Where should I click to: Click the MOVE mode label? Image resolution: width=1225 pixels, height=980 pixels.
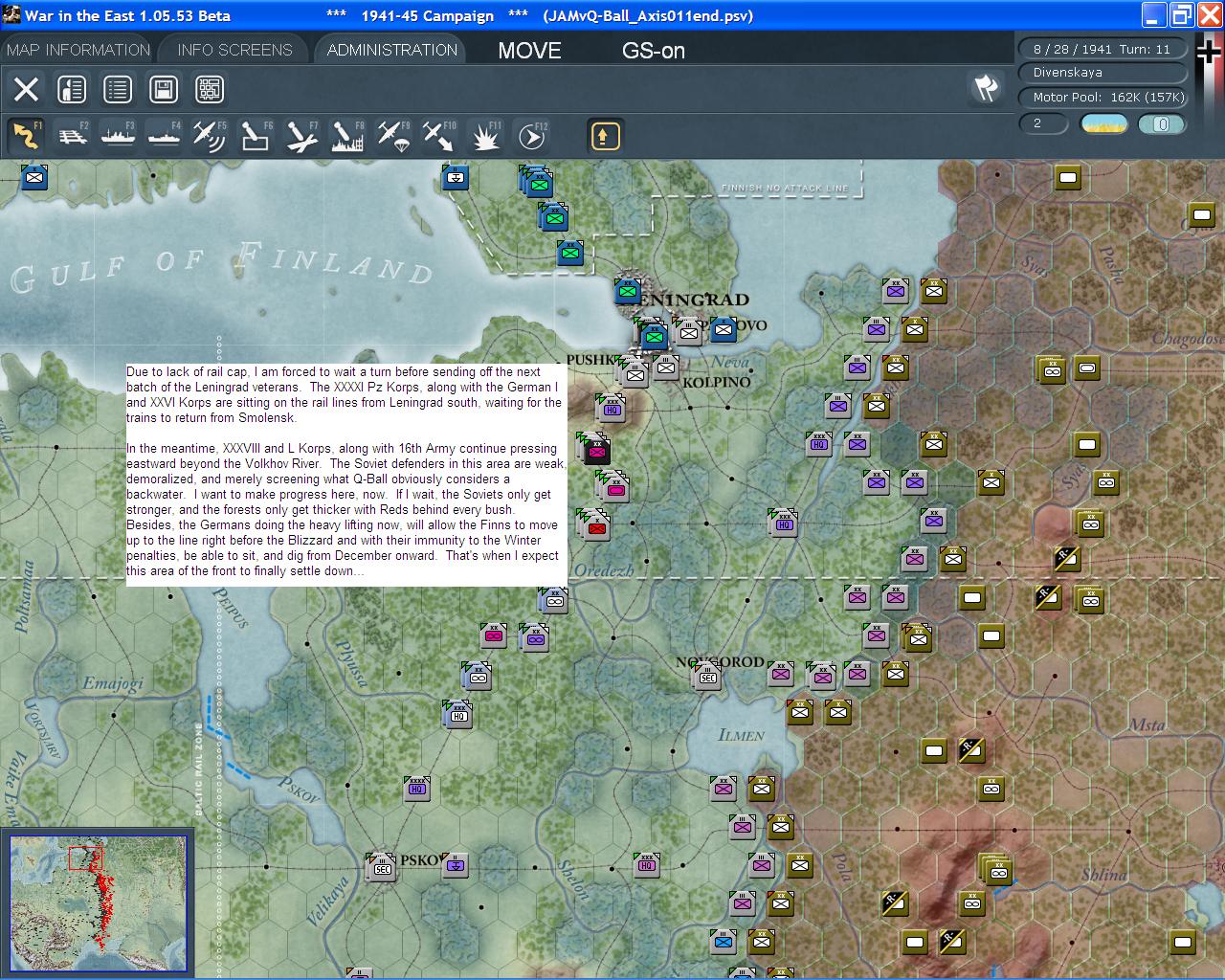(x=529, y=51)
